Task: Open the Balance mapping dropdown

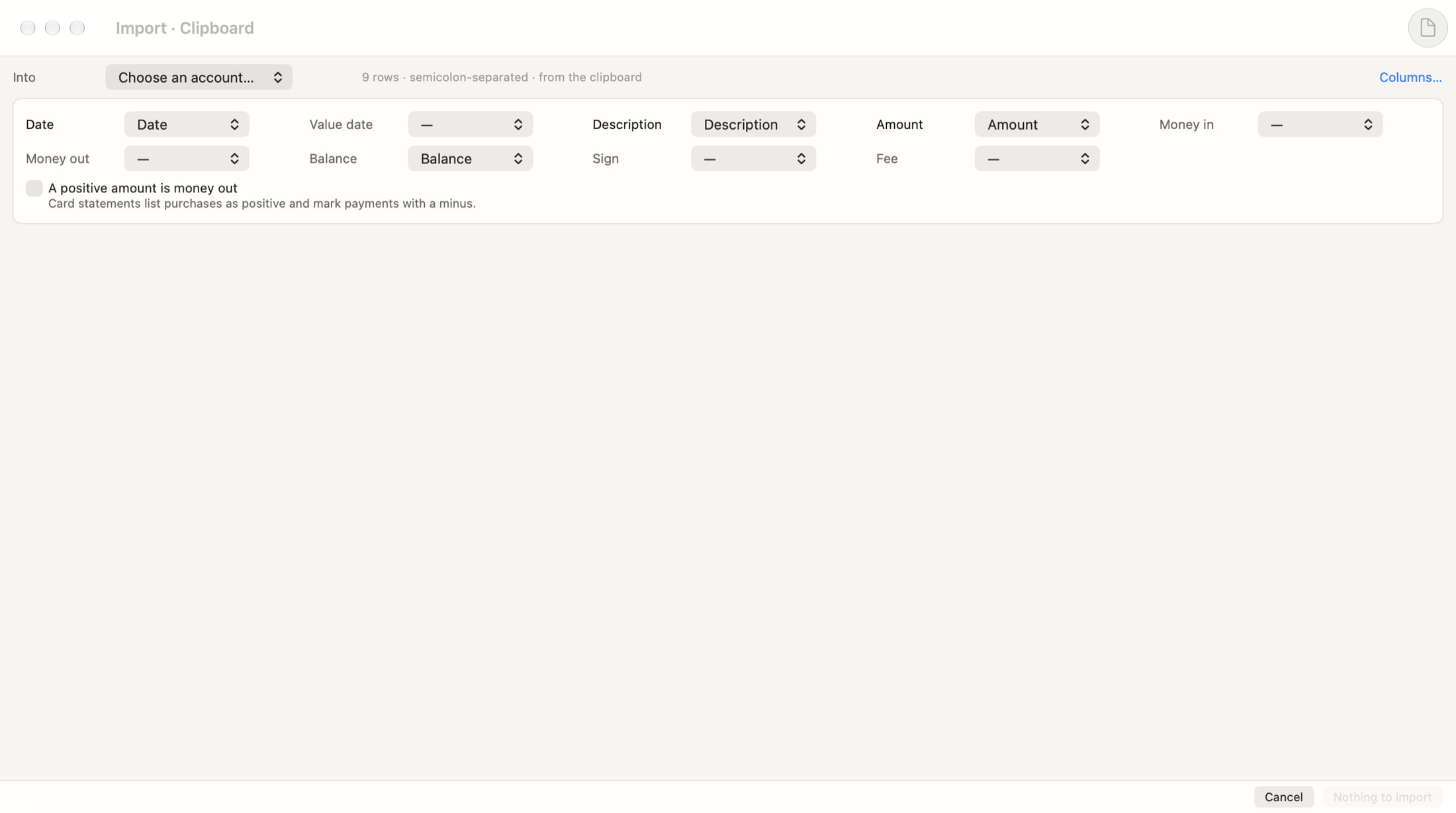Action: point(470,159)
